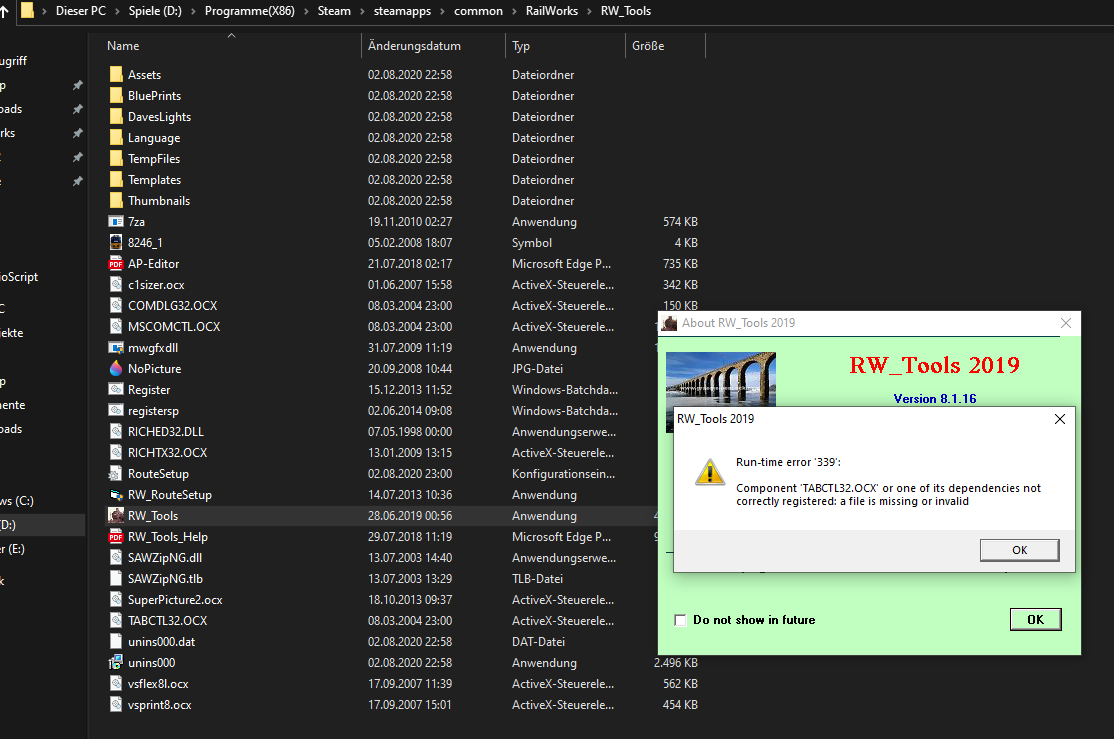Expand the chevron after steamapps breadcrumb
1114x739 pixels.
click(443, 11)
